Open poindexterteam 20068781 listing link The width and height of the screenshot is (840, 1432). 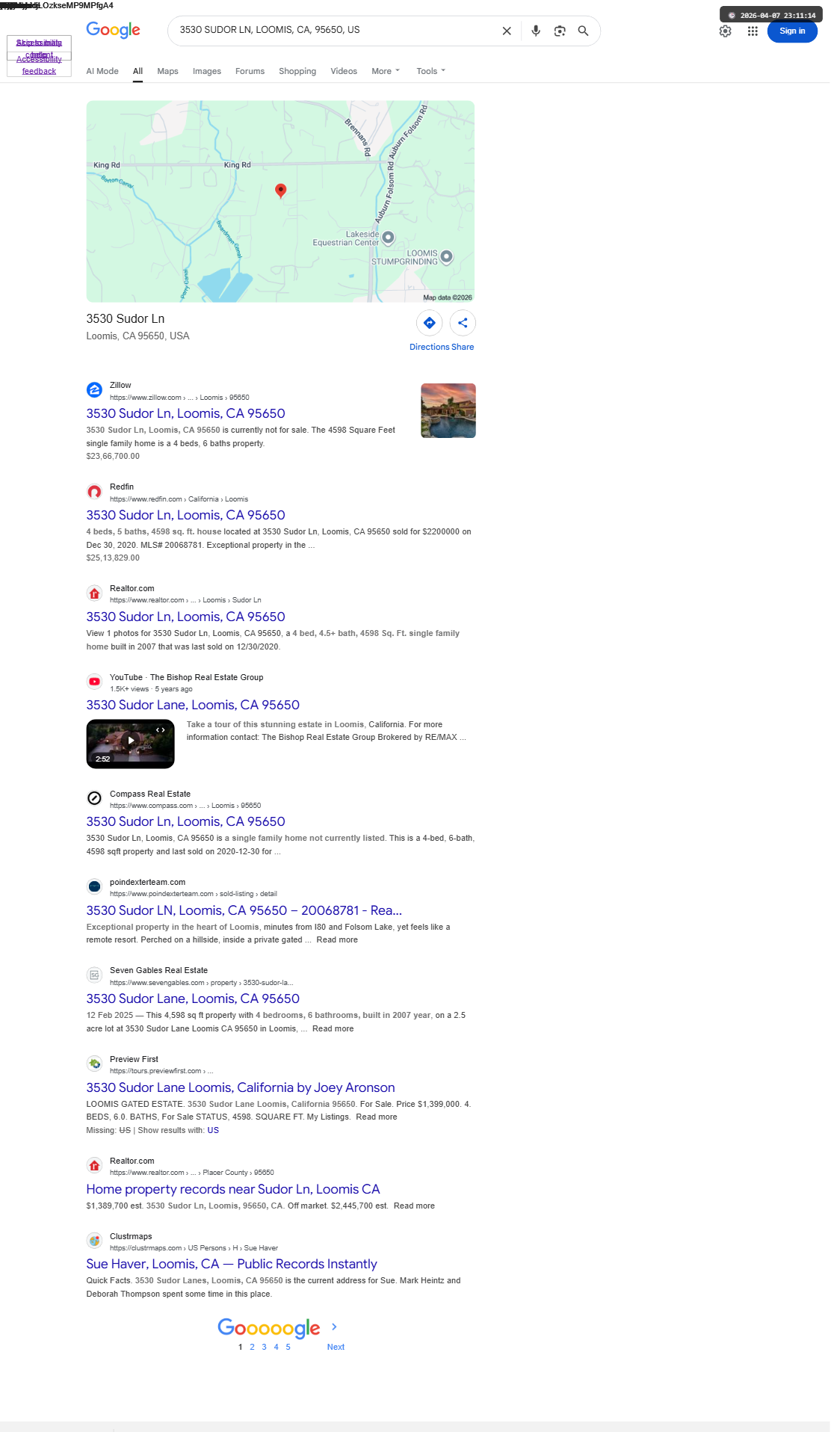tap(244, 910)
